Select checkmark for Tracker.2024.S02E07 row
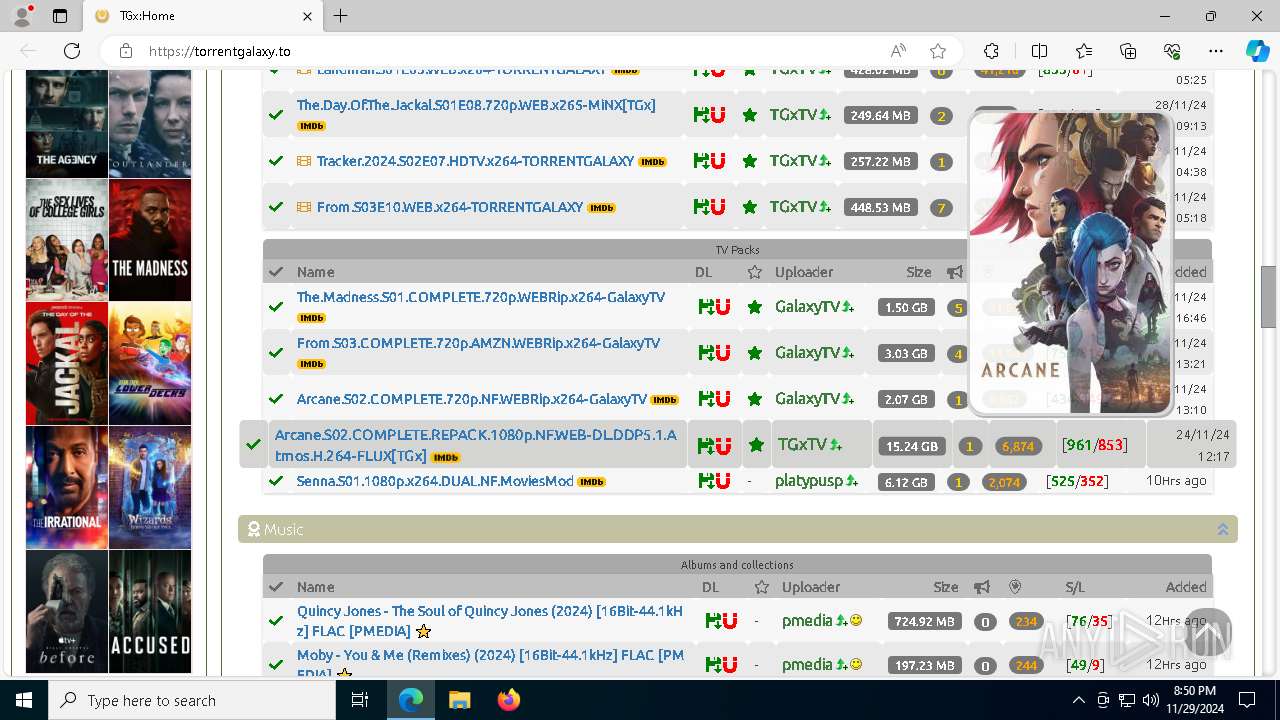This screenshot has height=720, width=1280. [x=276, y=161]
